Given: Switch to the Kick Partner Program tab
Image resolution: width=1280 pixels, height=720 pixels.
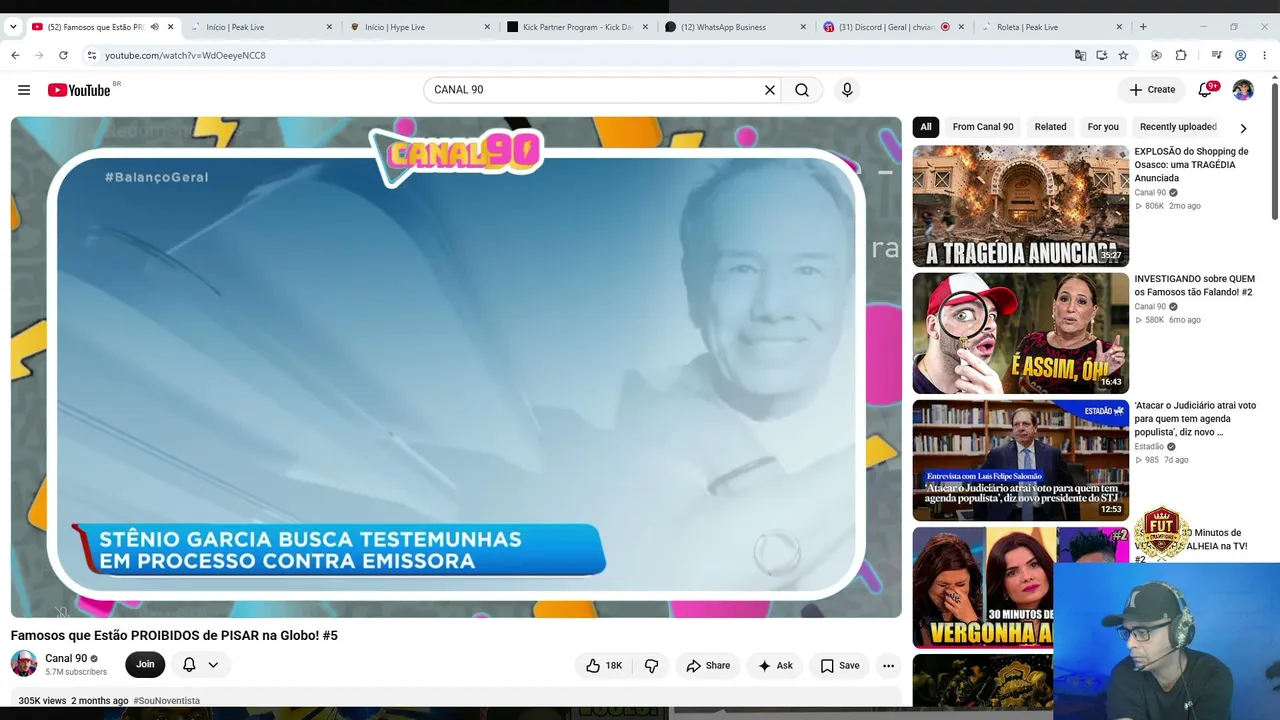Looking at the screenshot, I should [577, 27].
